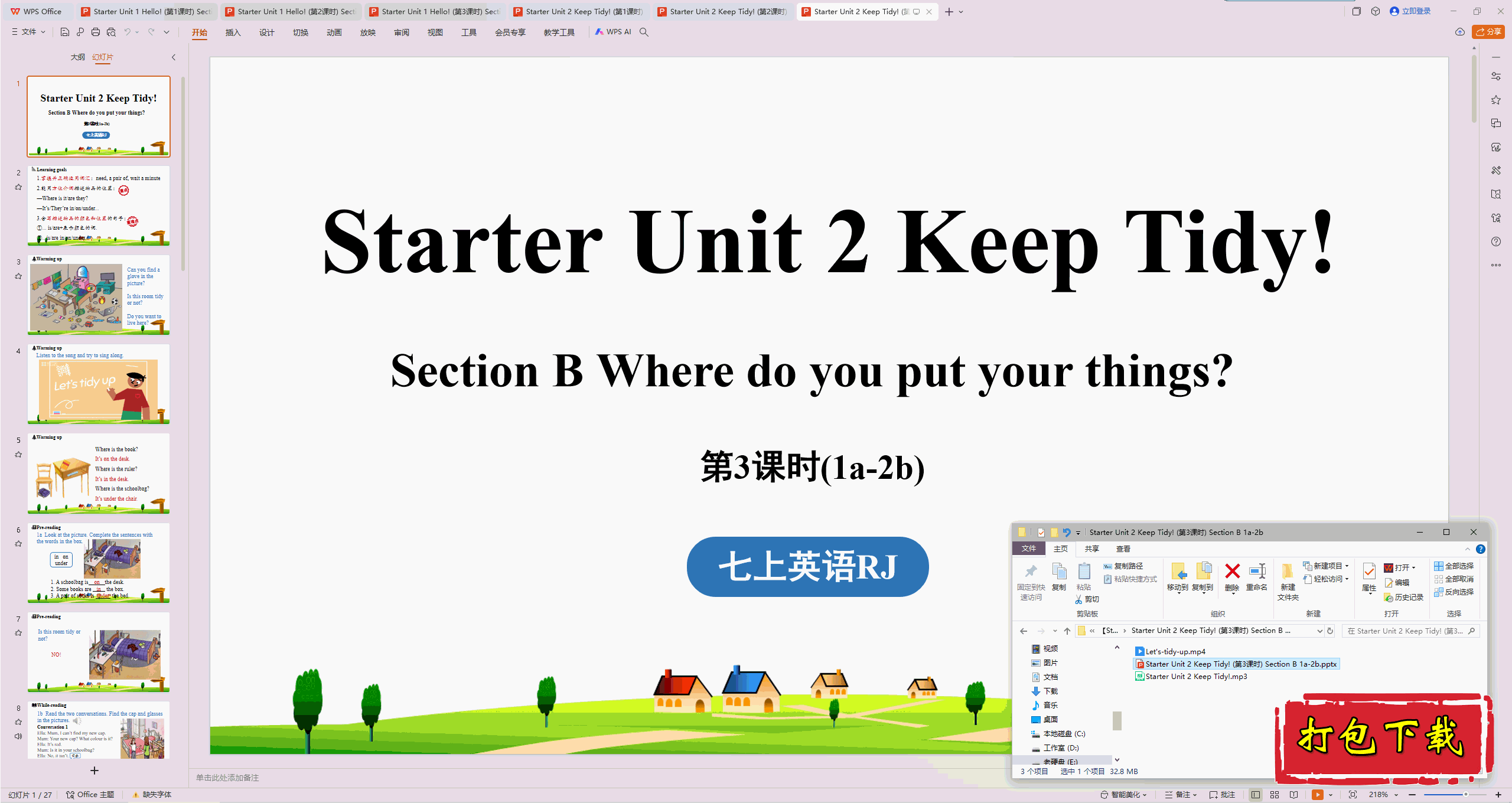Start slideshow with orange play button
The width and height of the screenshot is (1512, 803).
coord(1318,795)
